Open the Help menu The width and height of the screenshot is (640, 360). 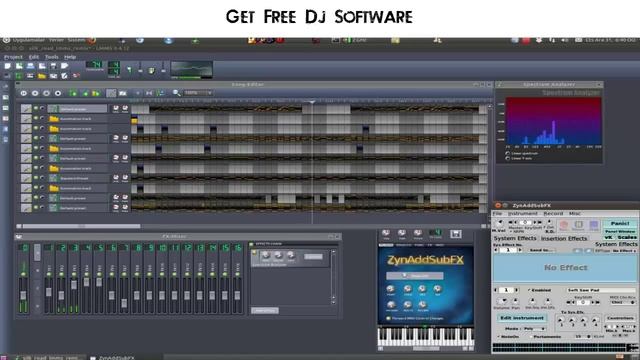click(70, 57)
